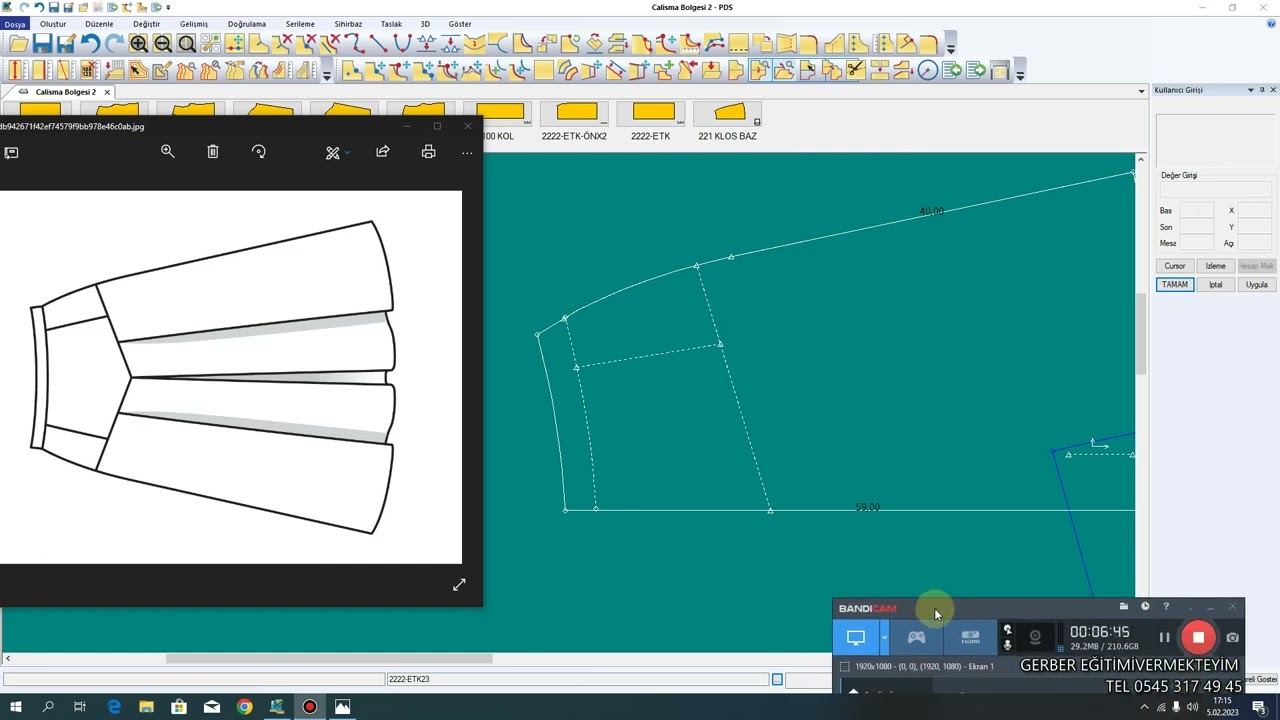The height and width of the screenshot is (720, 1280).
Task: Select Bandicam game recording mode
Action: (916, 637)
